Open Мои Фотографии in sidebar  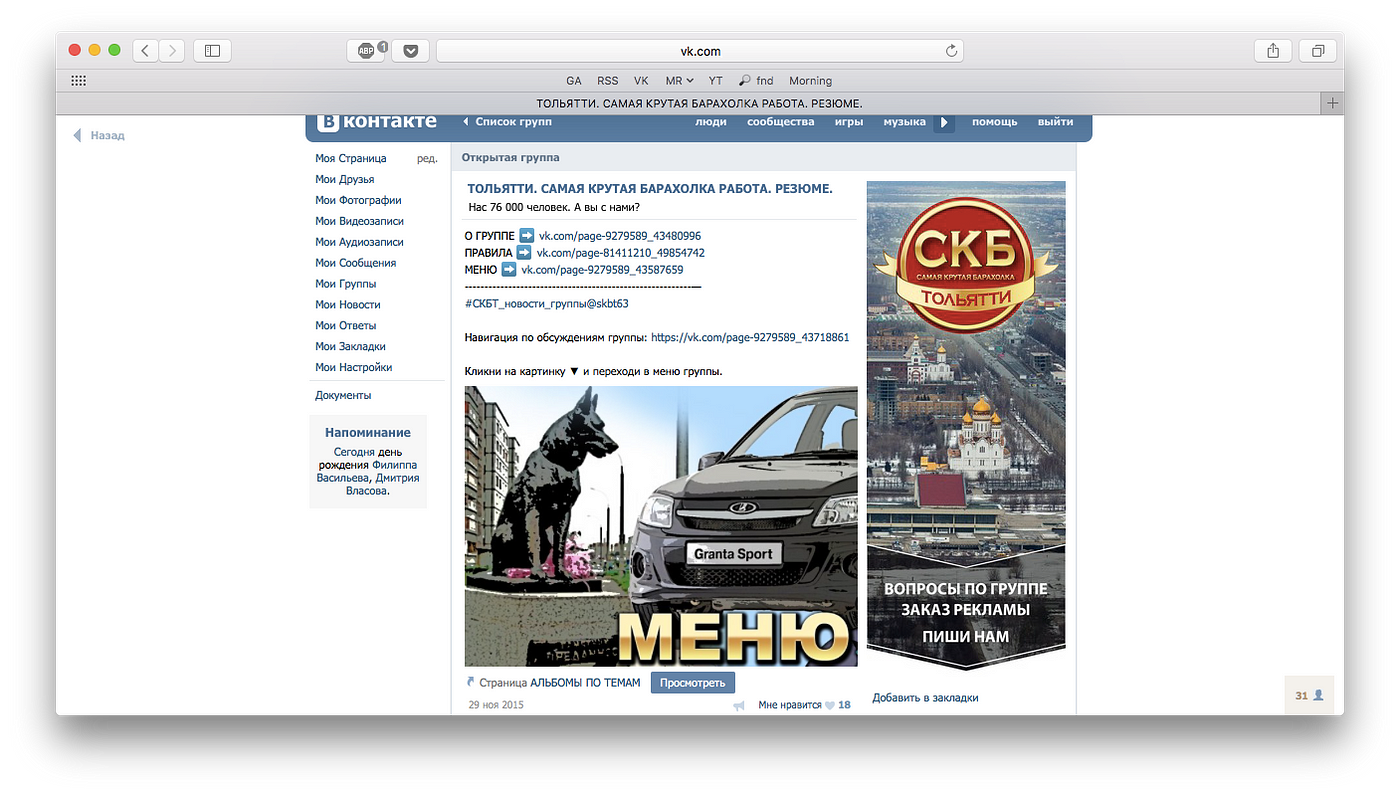point(358,200)
